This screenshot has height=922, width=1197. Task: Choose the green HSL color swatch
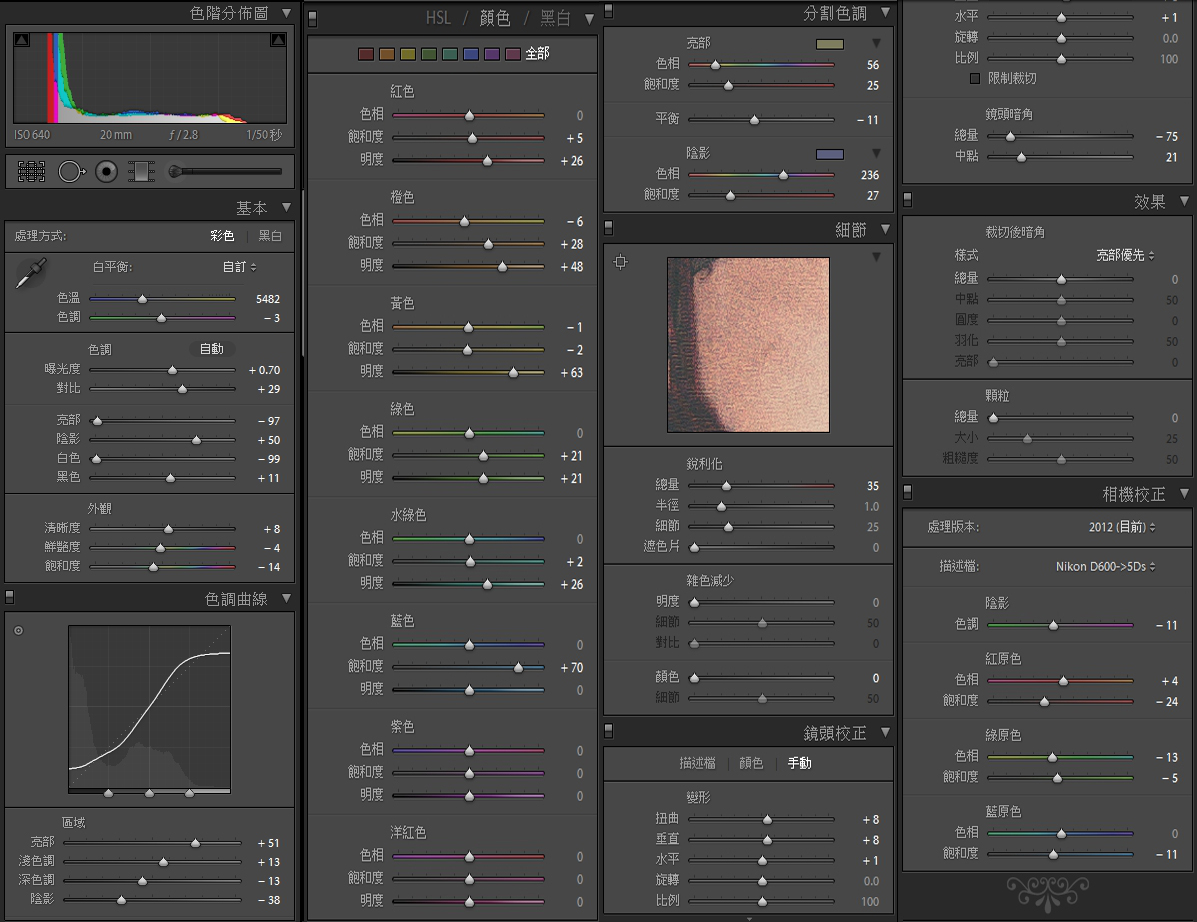[429, 54]
